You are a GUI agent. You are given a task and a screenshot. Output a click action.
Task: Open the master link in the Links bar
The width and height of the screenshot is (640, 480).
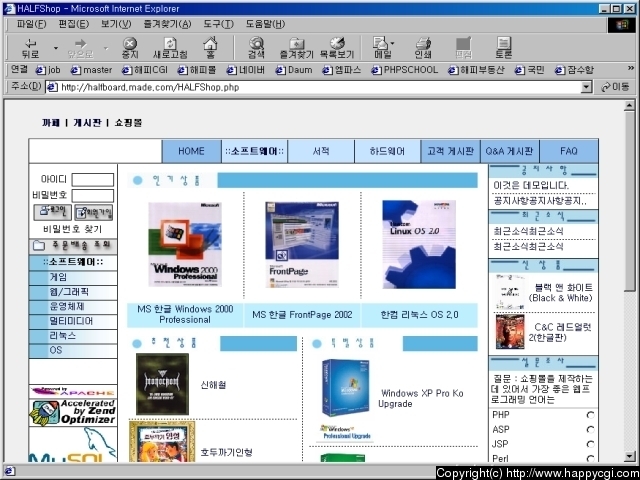pos(91,70)
